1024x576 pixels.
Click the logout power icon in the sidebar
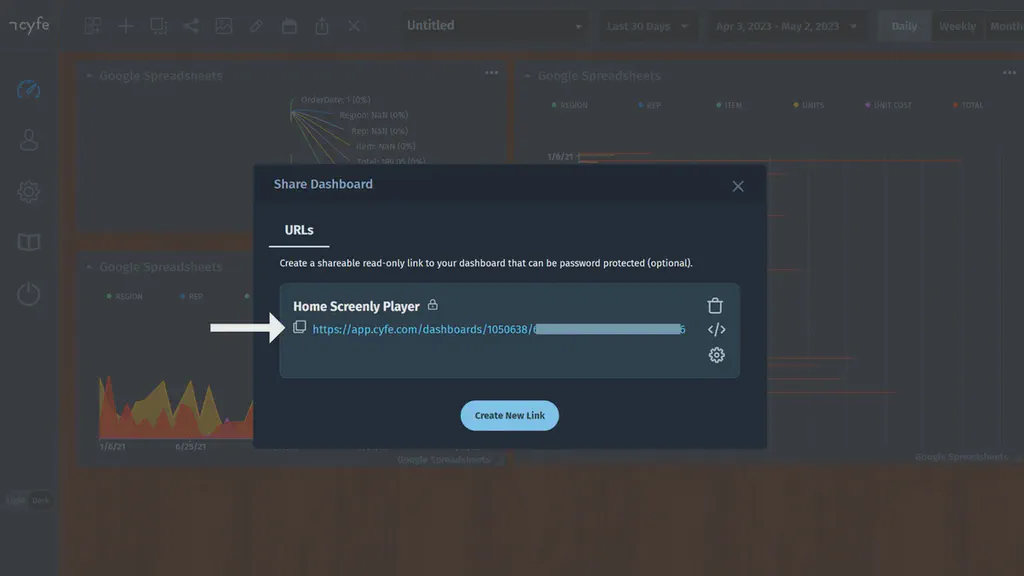point(28,293)
